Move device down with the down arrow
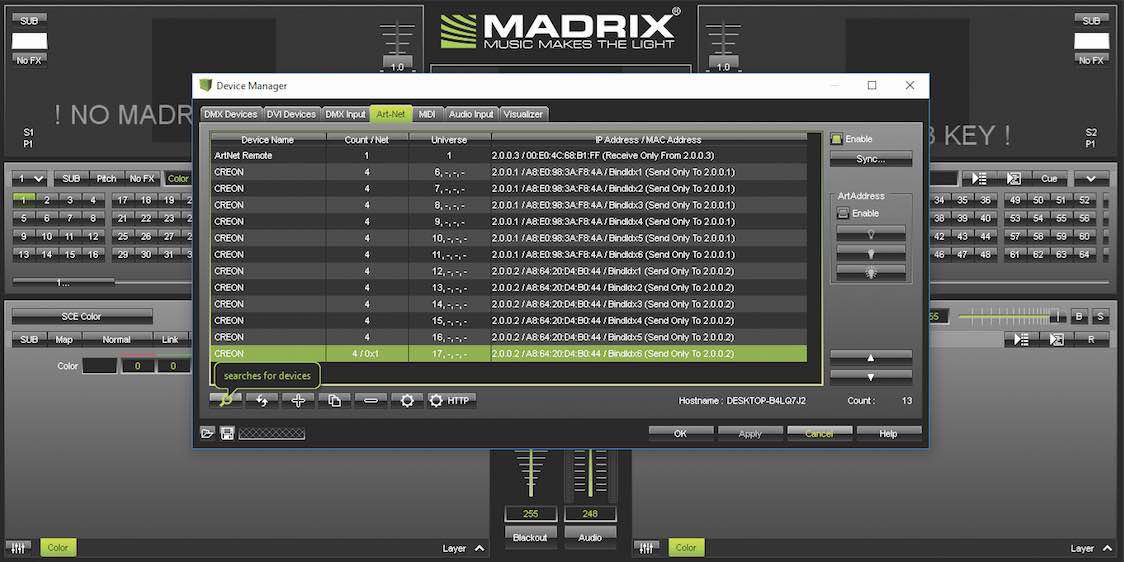 pos(871,376)
